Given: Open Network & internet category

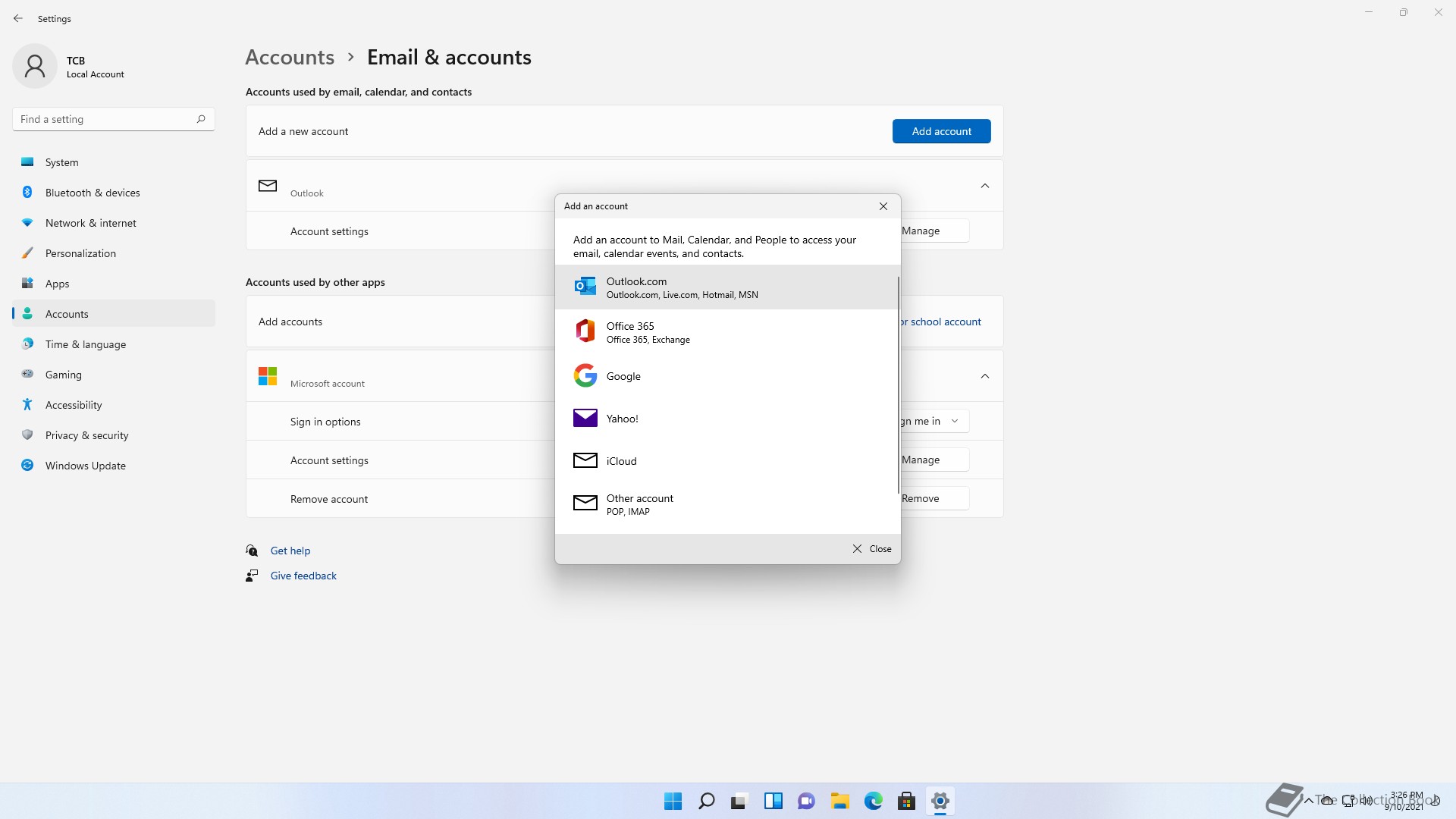Looking at the screenshot, I should 114,223.
